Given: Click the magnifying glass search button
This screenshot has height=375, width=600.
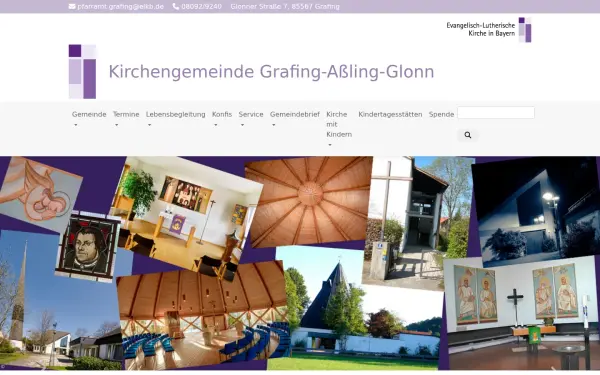Looking at the screenshot, I should [x=468, y=135].
